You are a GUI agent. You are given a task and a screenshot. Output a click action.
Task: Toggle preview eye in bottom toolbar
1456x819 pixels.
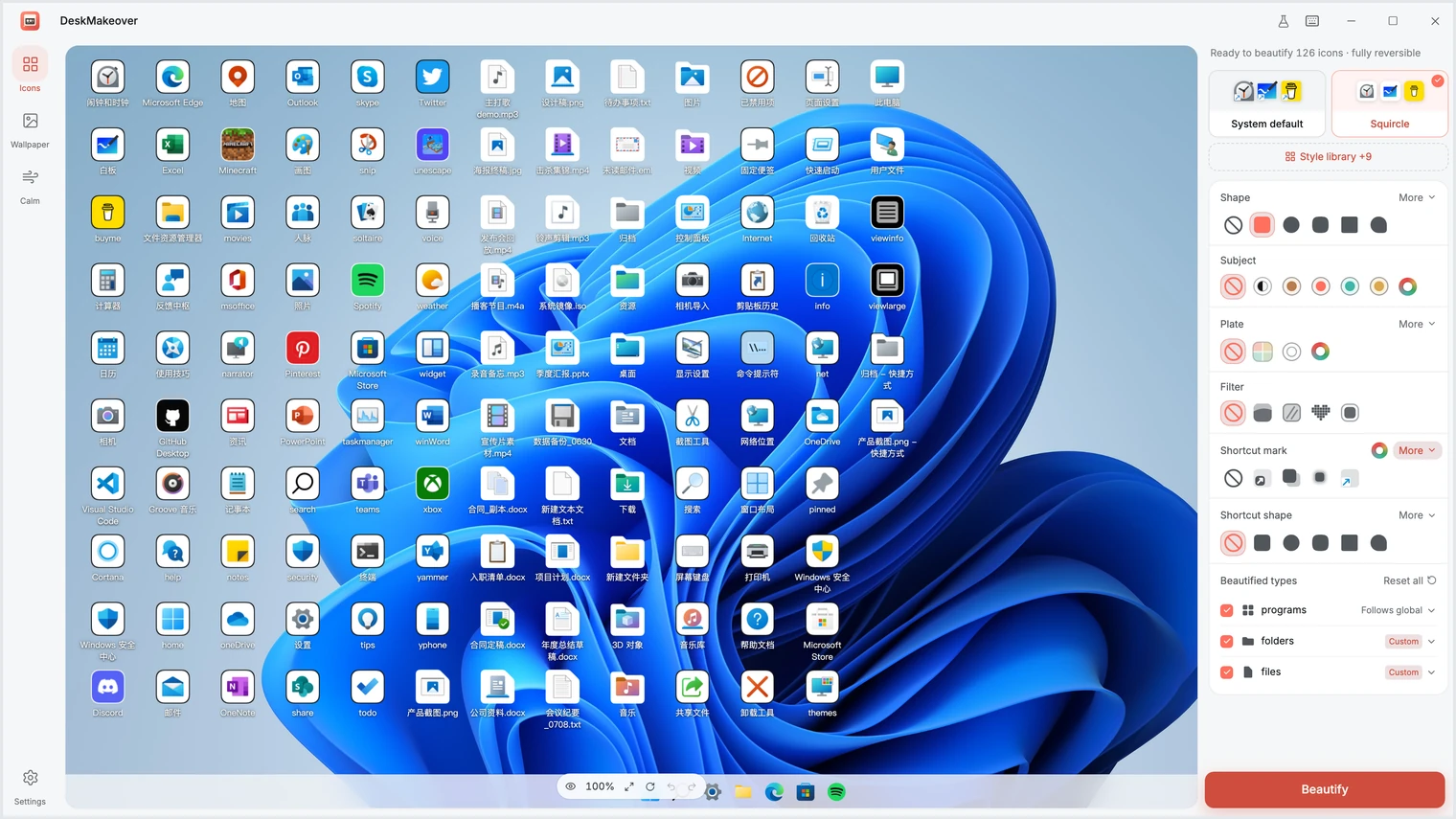click(570, 786)
